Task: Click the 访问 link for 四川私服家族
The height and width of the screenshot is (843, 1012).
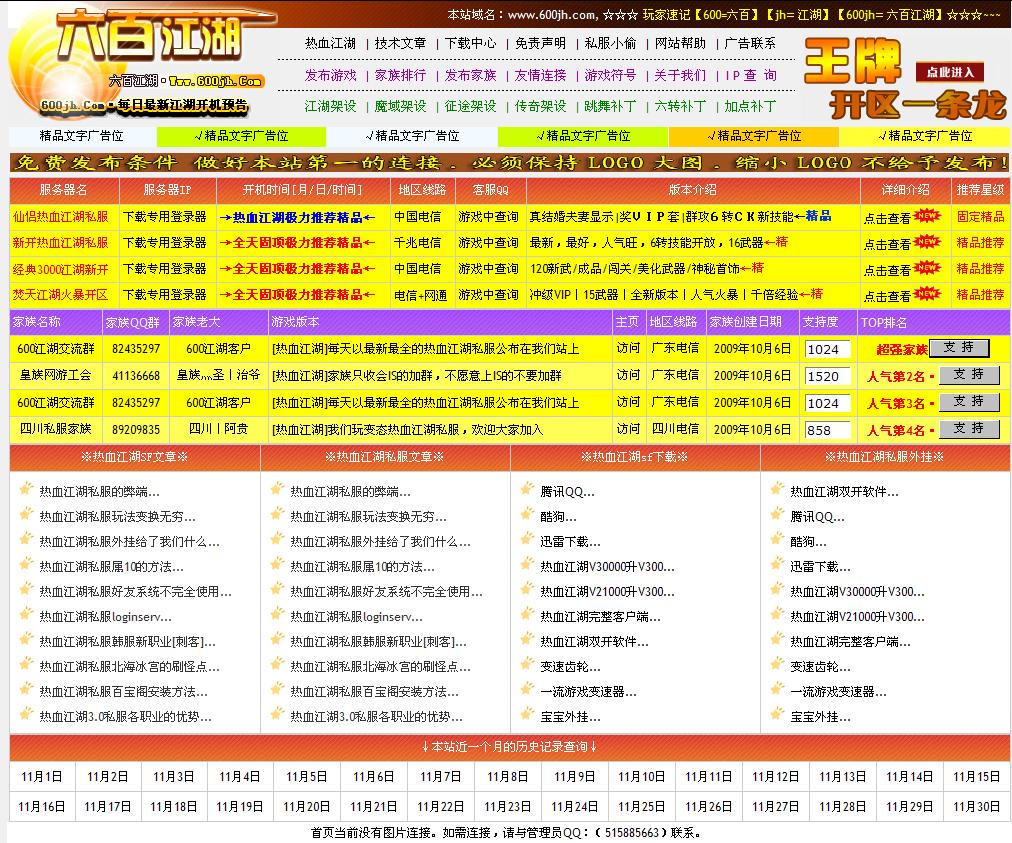Action: point(628,429)
